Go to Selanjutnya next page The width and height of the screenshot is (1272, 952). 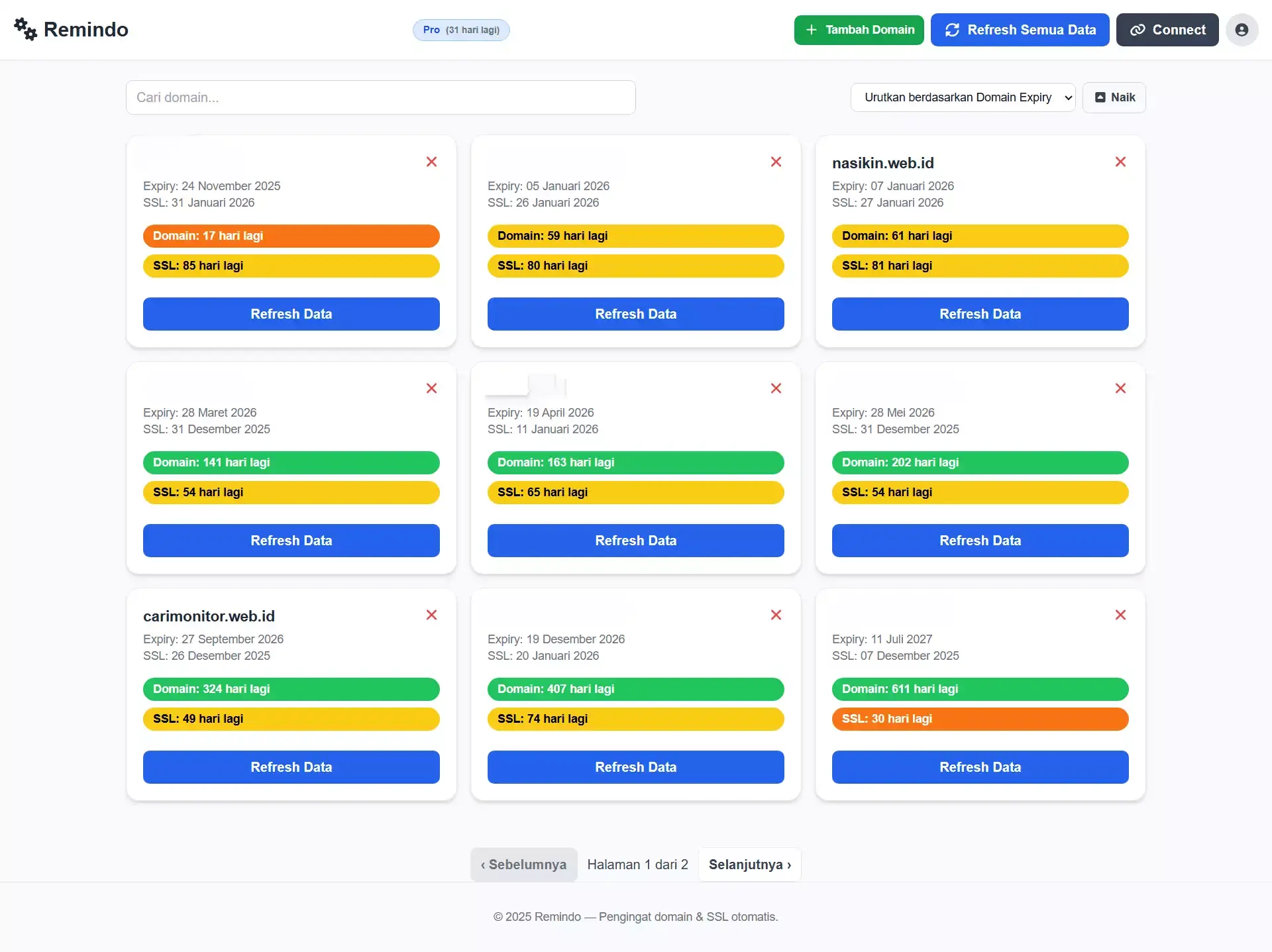pos(750,865)
